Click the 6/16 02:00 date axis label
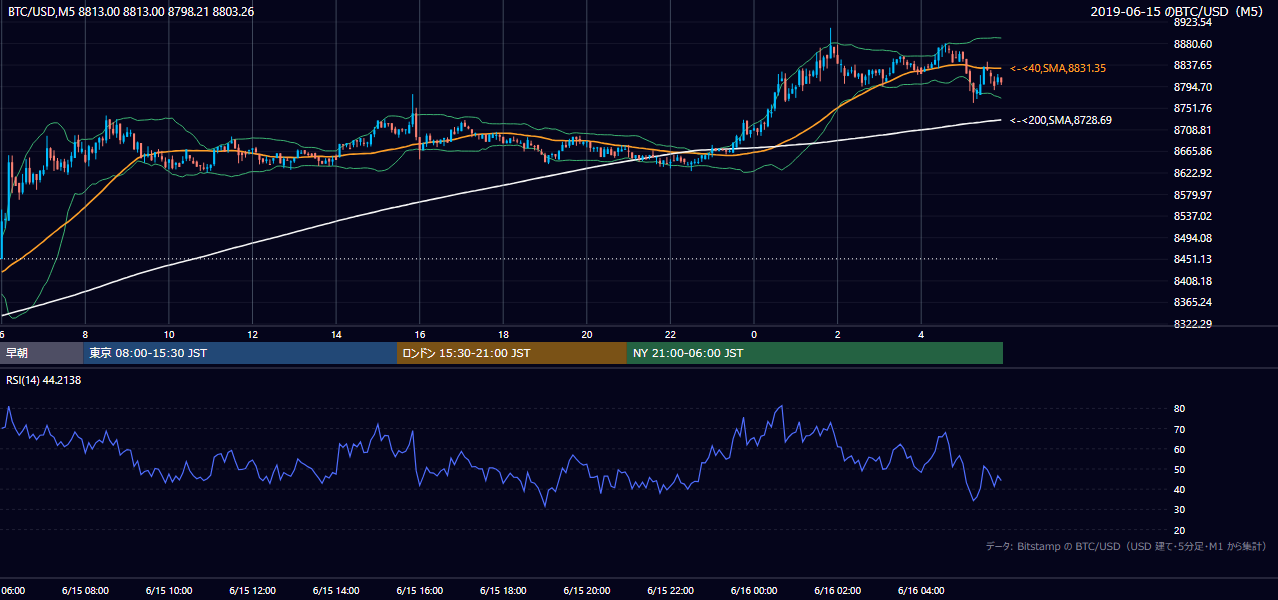The width and height of the screenshot is (1278, 600). (x=837, y=591)
